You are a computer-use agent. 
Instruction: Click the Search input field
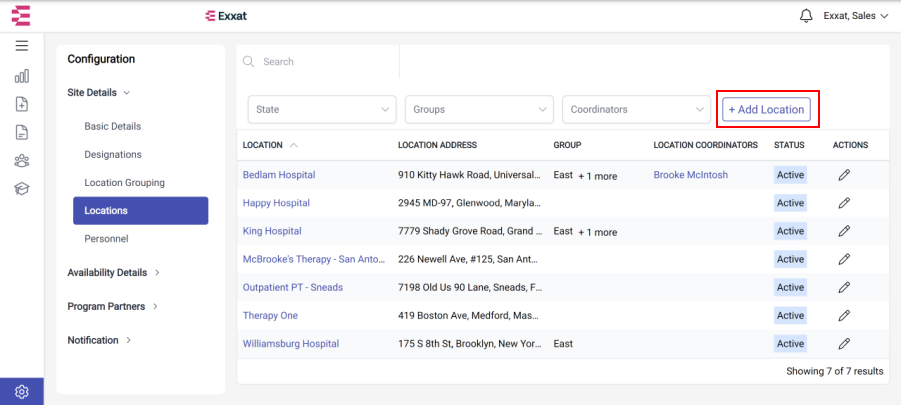[x=318, y=62]
